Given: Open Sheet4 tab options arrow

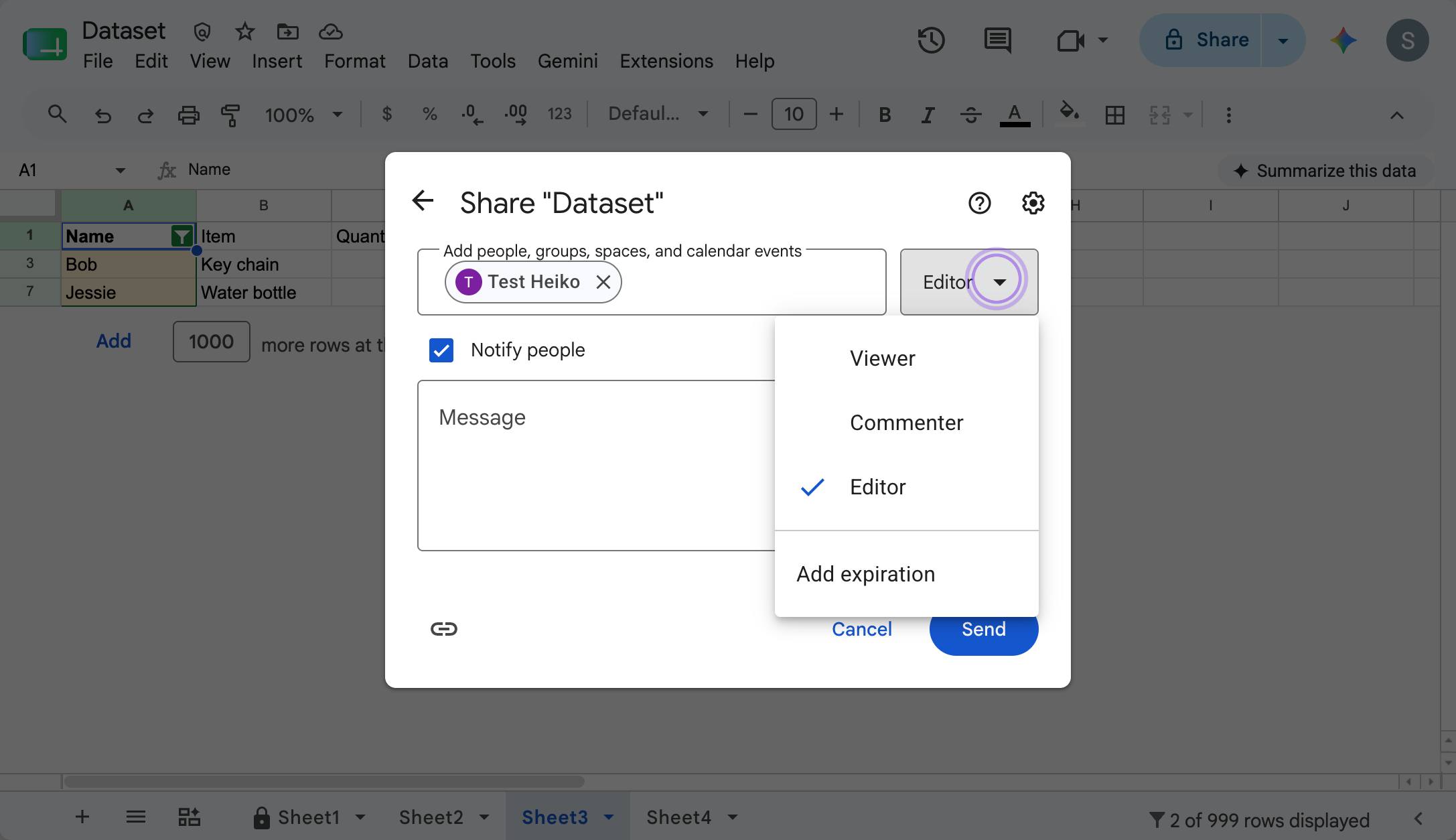Looking at the screenshot, I should click(x=732, y=817).
